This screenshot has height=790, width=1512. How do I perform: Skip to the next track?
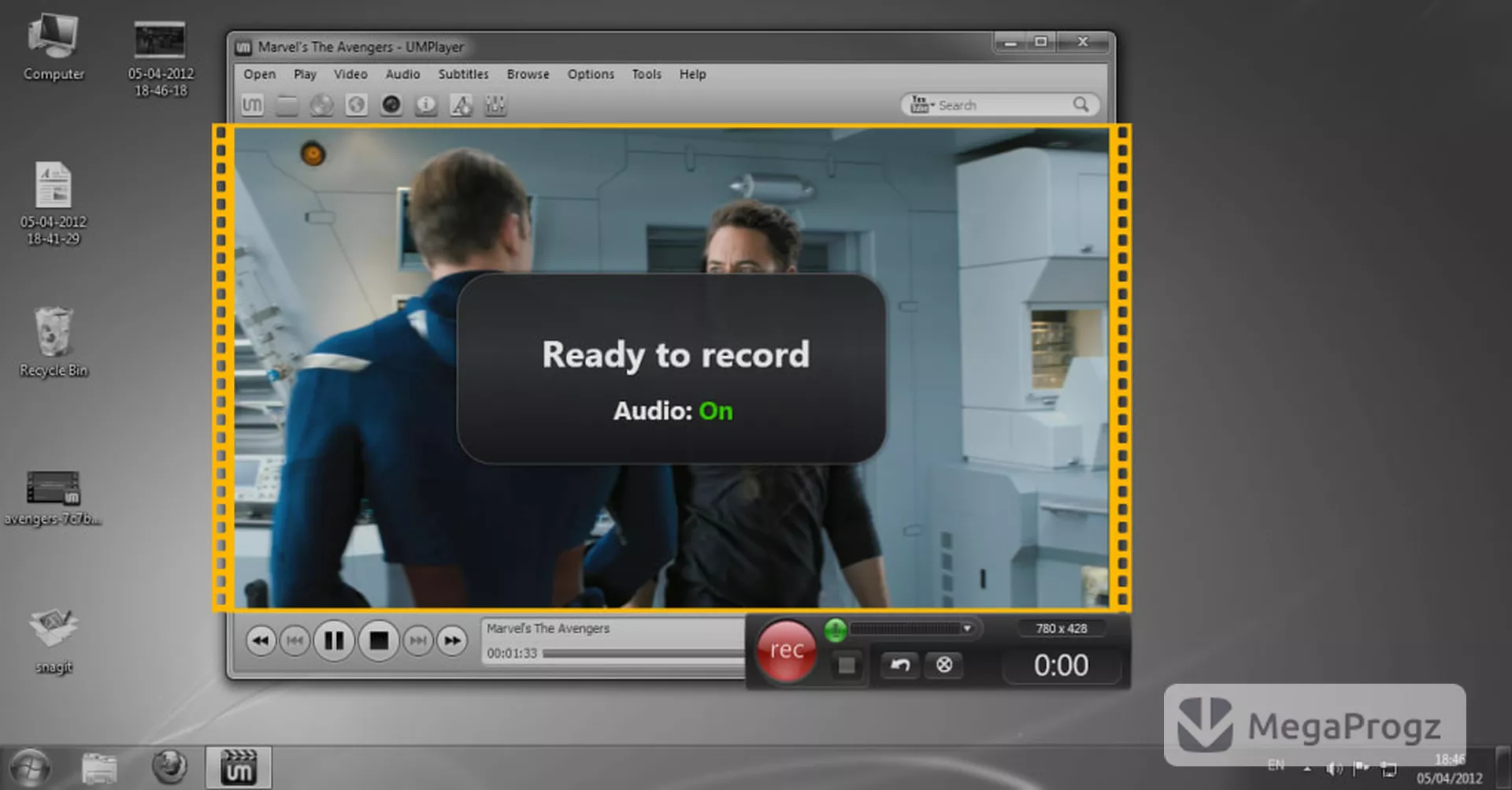(x=418, y=641)
